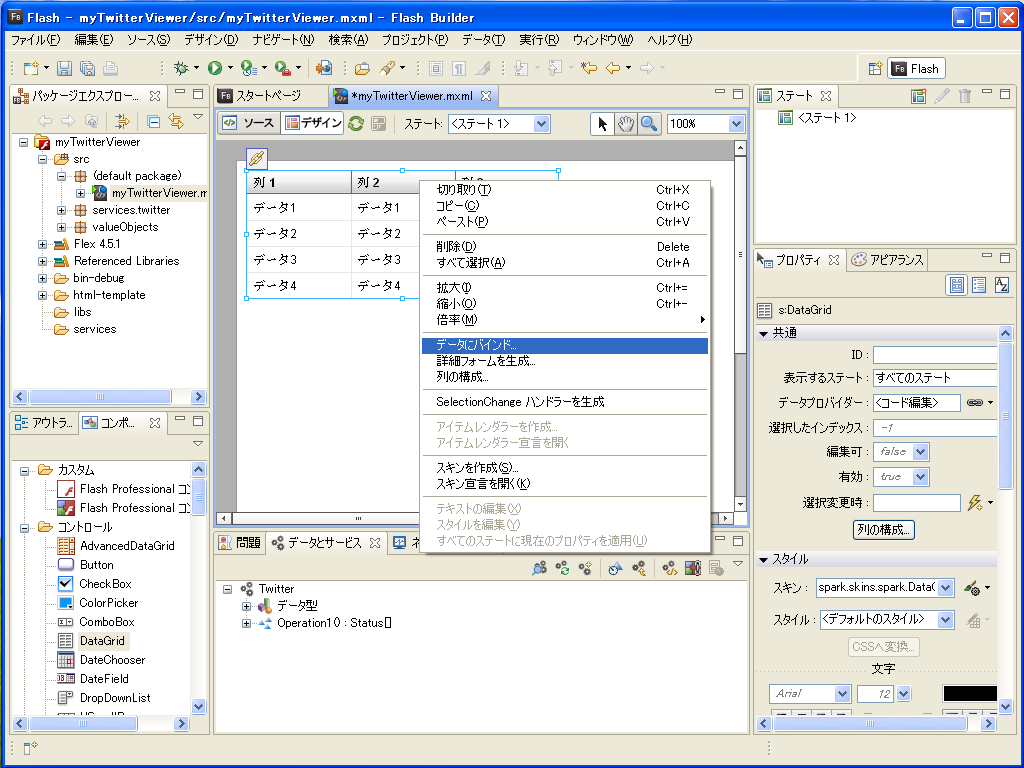Choose 切り取り(T) from context menu
Viewport: 1024px width, 768px height.
point(565,189)
